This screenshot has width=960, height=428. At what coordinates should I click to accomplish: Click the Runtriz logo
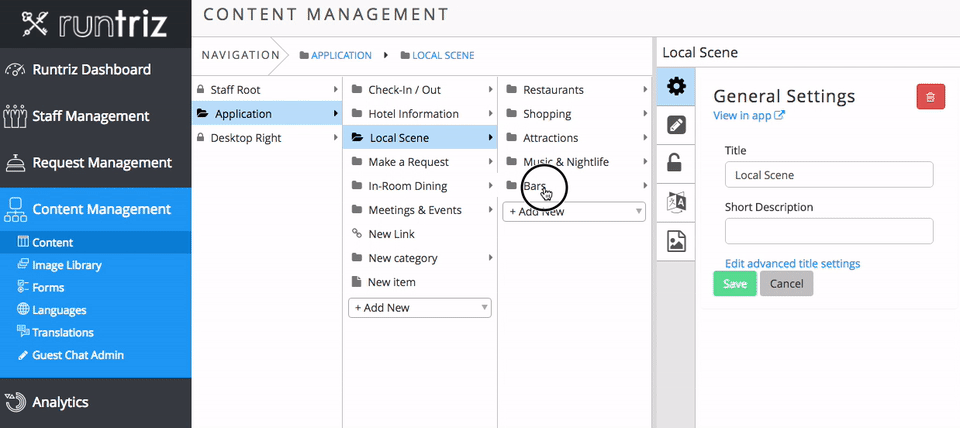(x=95, y=24)
